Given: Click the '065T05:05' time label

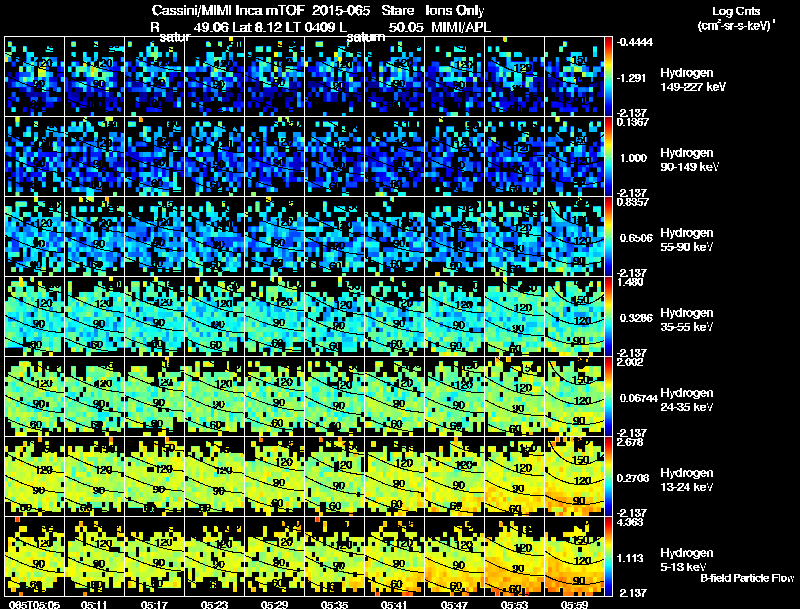Looking at the screenshot, I should point(35,605).
